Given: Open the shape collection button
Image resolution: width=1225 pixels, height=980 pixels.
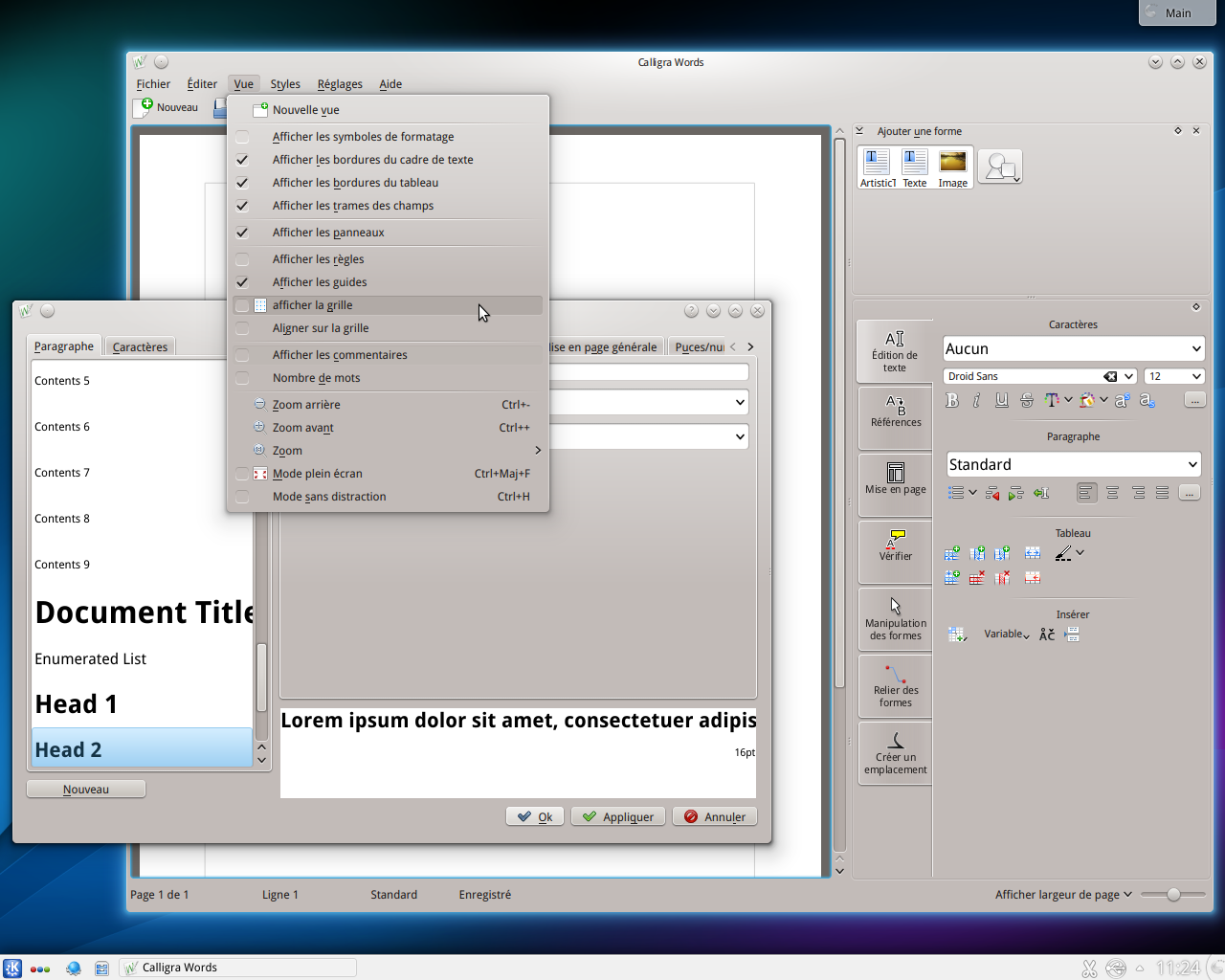Looking at the screenshot, I should (x=1000, y=167).
